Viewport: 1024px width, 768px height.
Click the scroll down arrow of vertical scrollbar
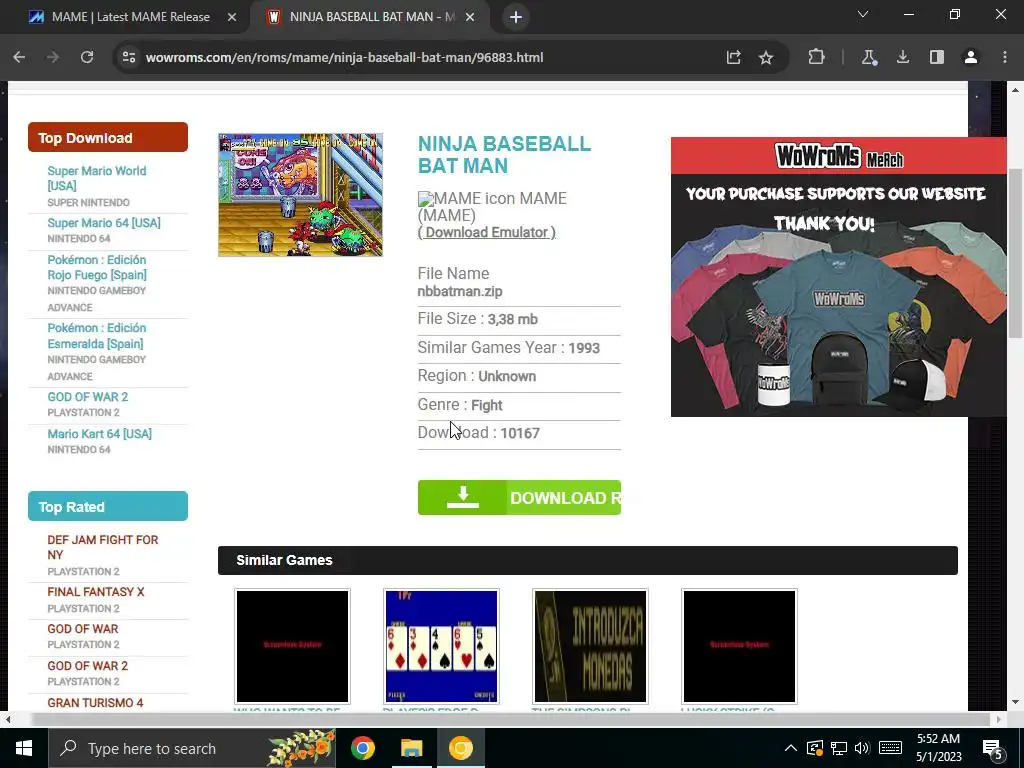[x=1016, y=702]
